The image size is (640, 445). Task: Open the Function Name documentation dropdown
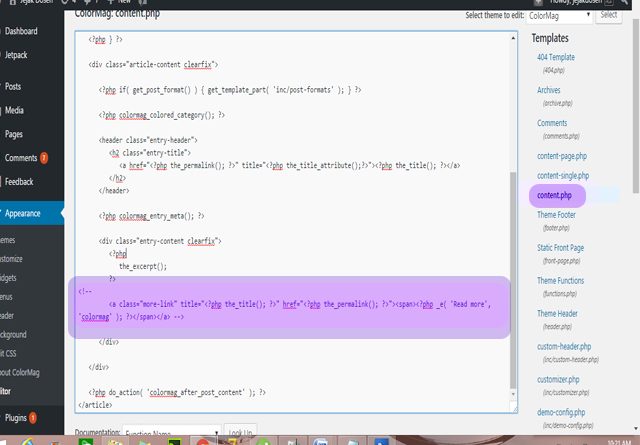171,433
